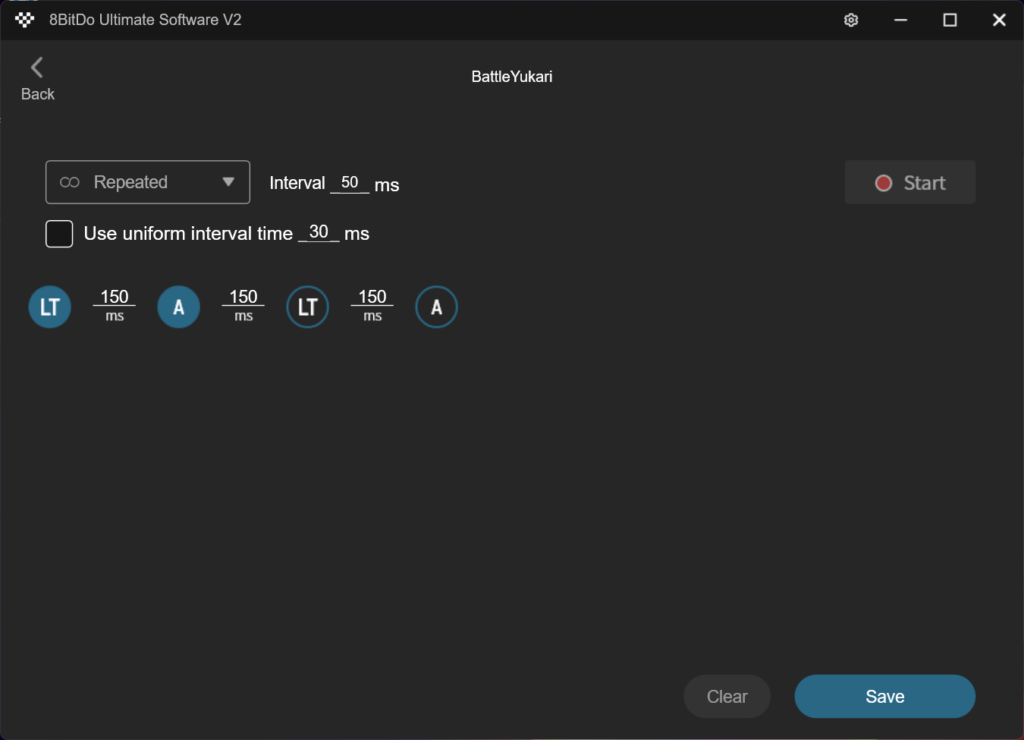
Task: Click the Back arrow icon
Action: 37,68
